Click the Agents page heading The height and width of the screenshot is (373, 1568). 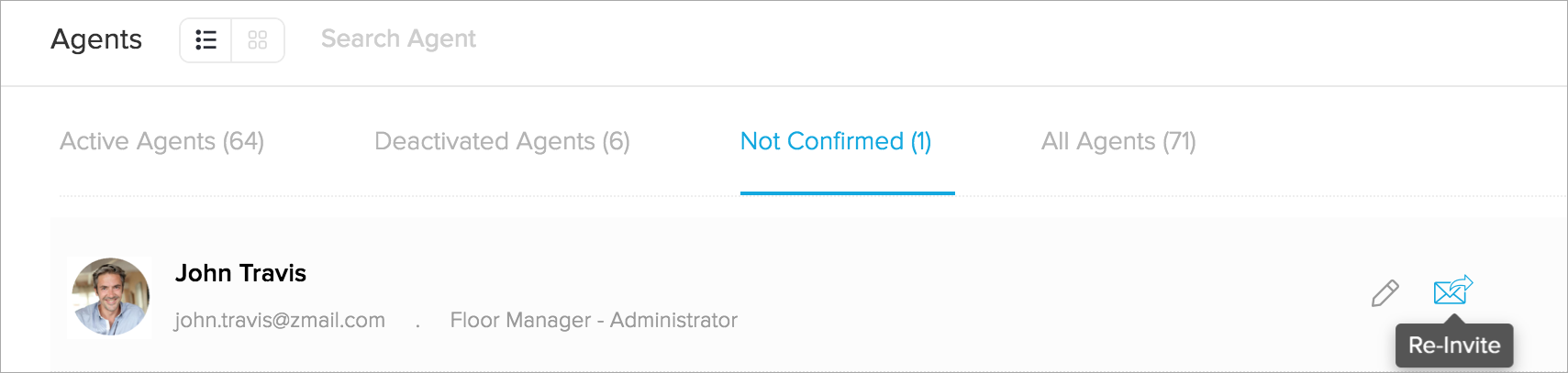(x=96, y=39)
